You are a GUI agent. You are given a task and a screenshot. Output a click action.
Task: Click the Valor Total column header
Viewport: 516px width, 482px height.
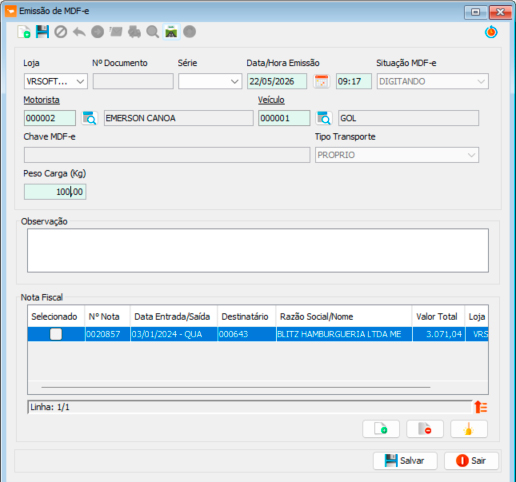click(437, 317)
